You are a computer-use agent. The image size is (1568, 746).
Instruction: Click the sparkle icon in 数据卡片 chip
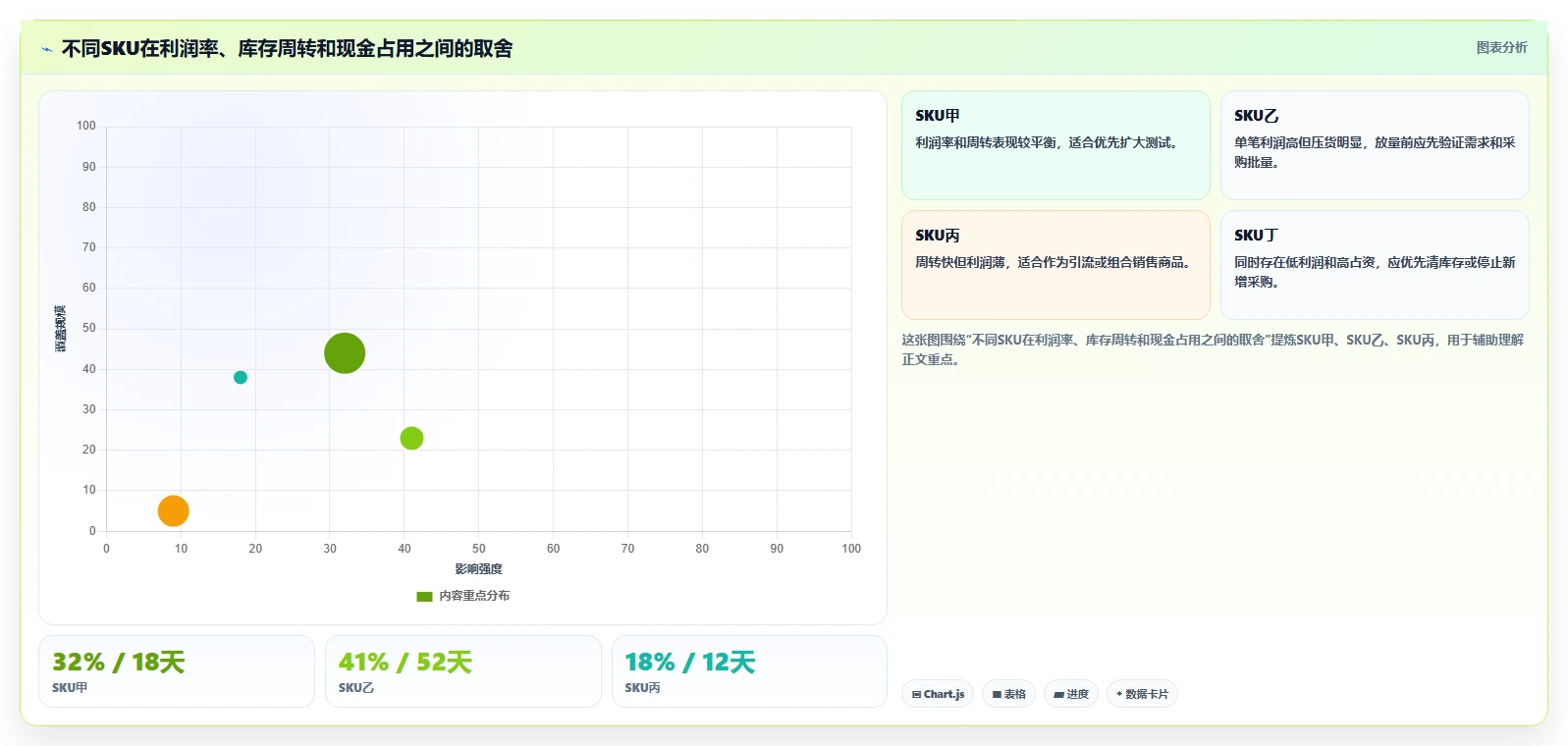(1119, 694)
